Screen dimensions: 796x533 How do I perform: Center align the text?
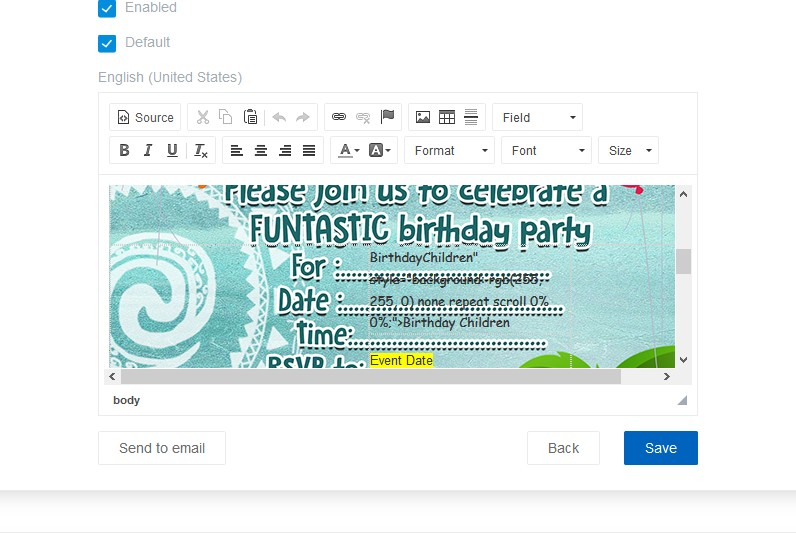261,150
